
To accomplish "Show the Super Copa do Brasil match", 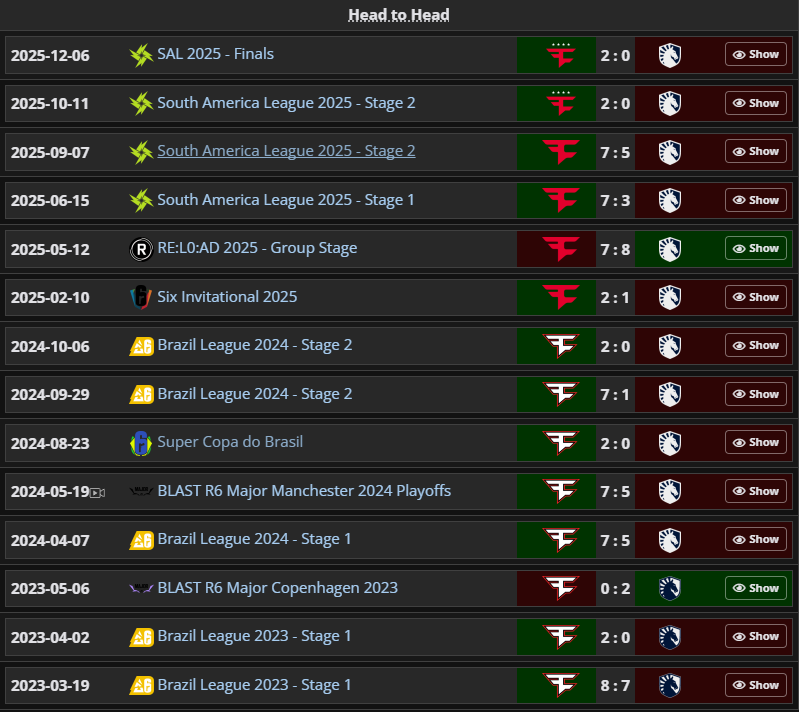I will click(756, 442).
